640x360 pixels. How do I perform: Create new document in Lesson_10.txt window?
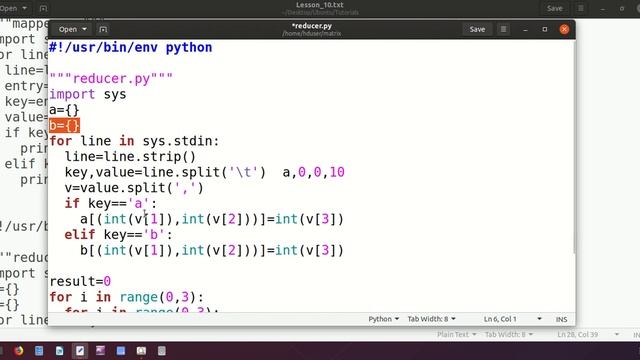click(43, 8)
